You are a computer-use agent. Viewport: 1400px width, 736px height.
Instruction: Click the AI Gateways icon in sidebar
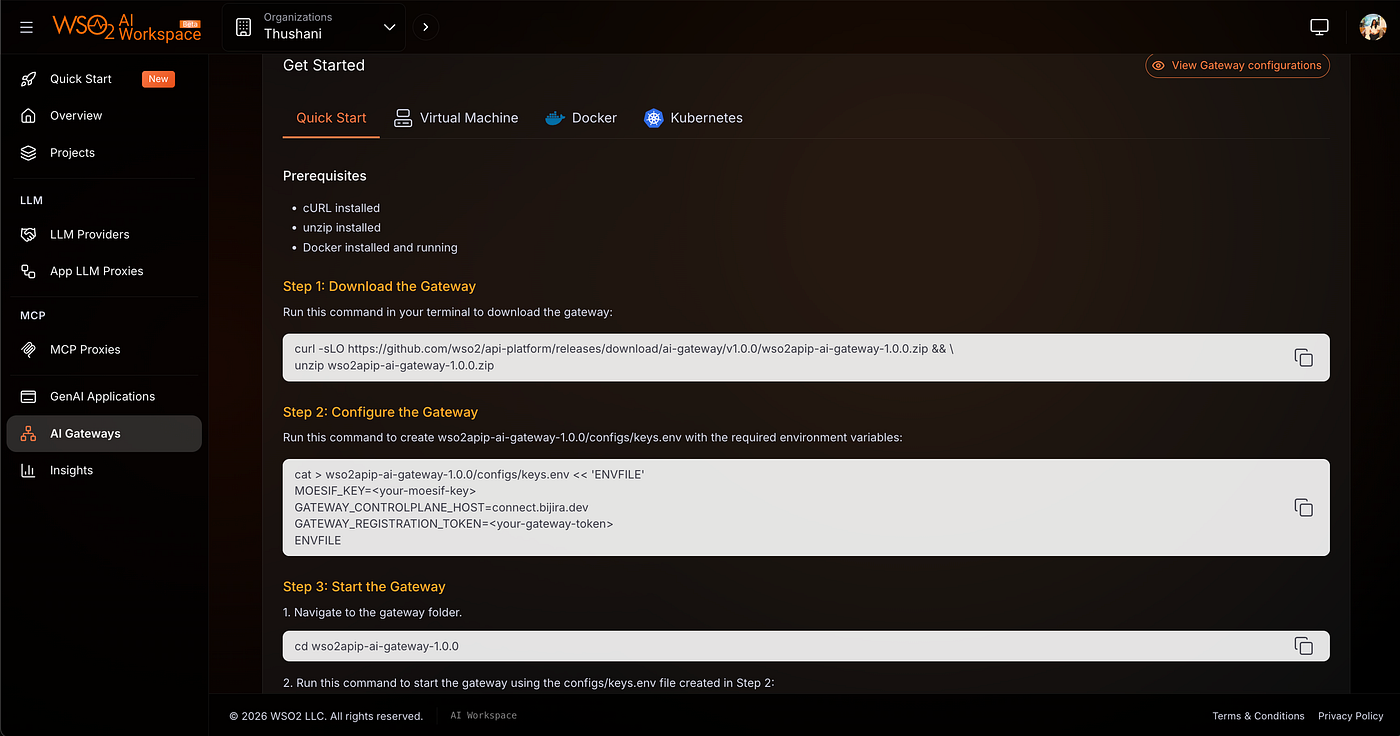pyautogui.click(x=29, y=434)
